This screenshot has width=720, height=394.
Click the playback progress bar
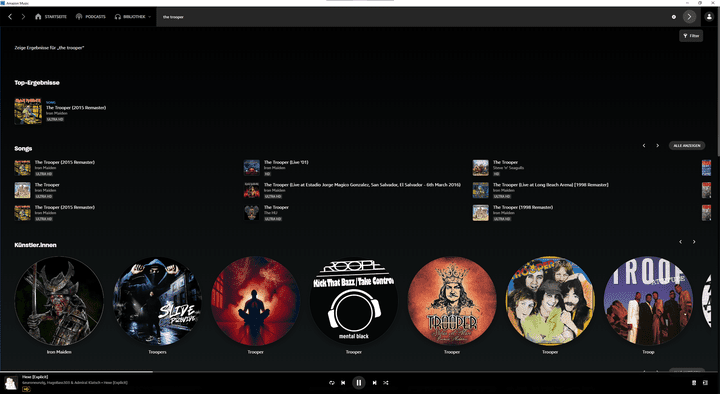[360, 371]
